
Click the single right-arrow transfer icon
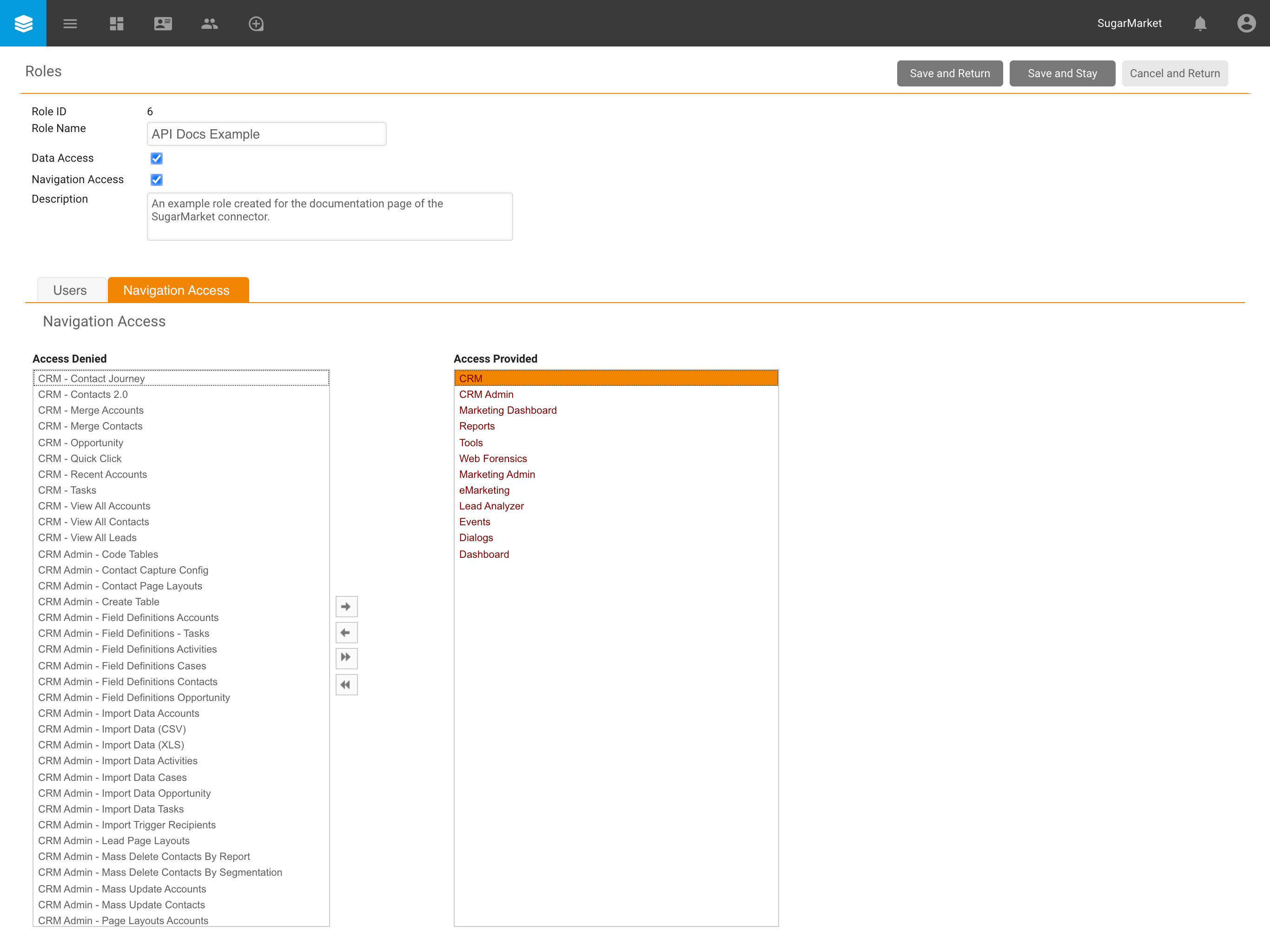346,606
